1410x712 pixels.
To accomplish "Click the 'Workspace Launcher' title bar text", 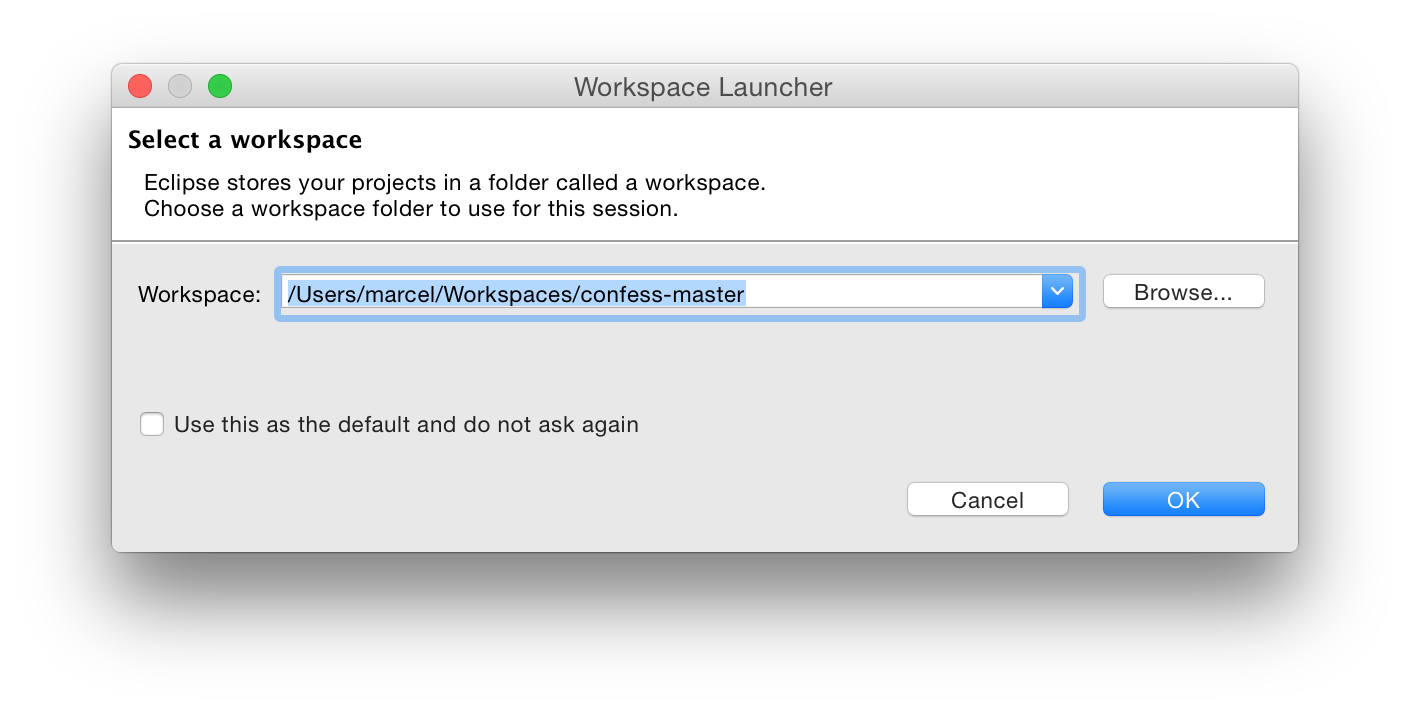I will tap(703, 87).
